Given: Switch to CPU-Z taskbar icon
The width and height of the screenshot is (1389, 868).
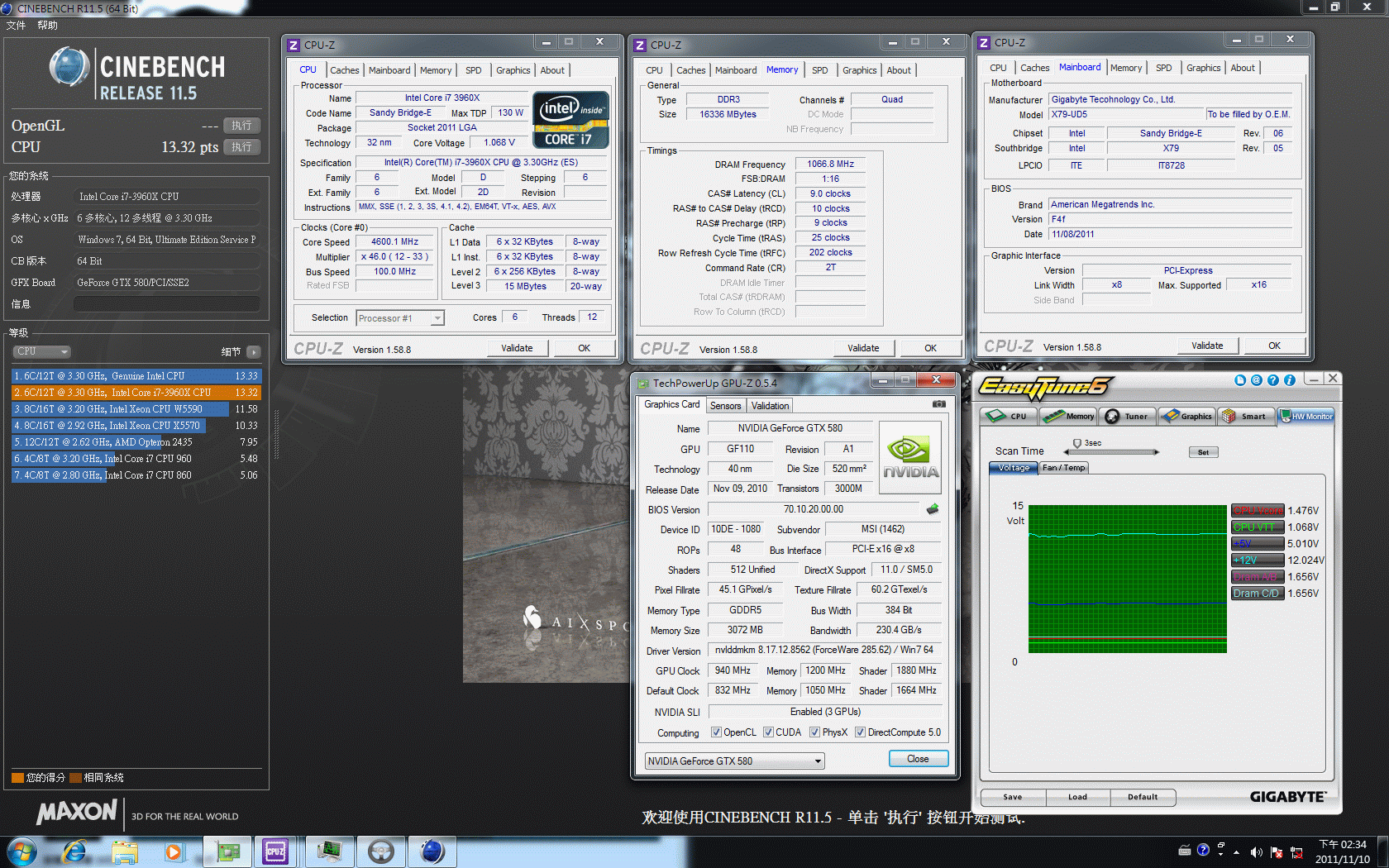Looking at the screenshot, I should tap(275, 851).
